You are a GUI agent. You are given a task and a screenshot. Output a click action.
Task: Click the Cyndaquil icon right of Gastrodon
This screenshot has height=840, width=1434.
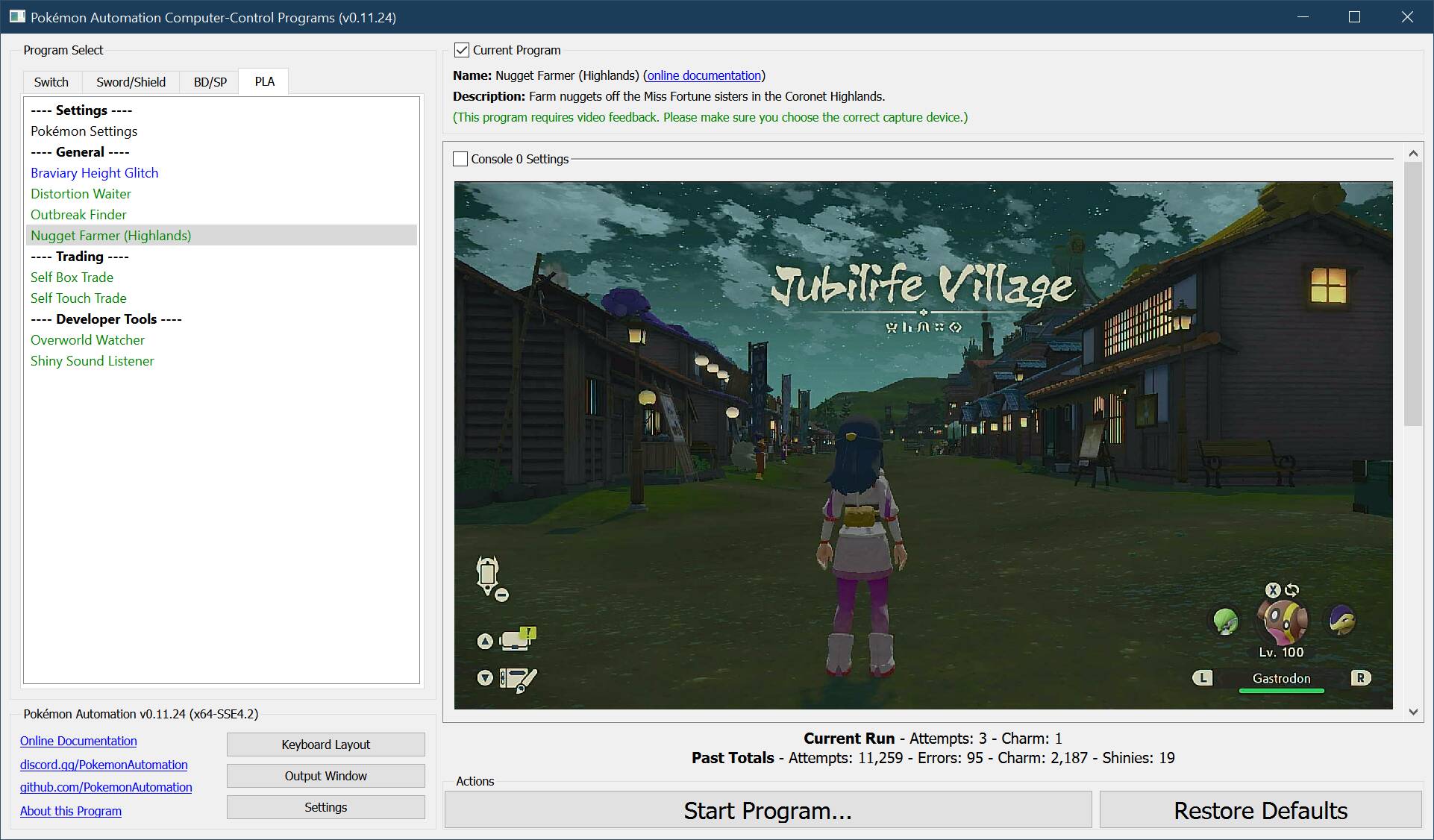[1341, 620]
